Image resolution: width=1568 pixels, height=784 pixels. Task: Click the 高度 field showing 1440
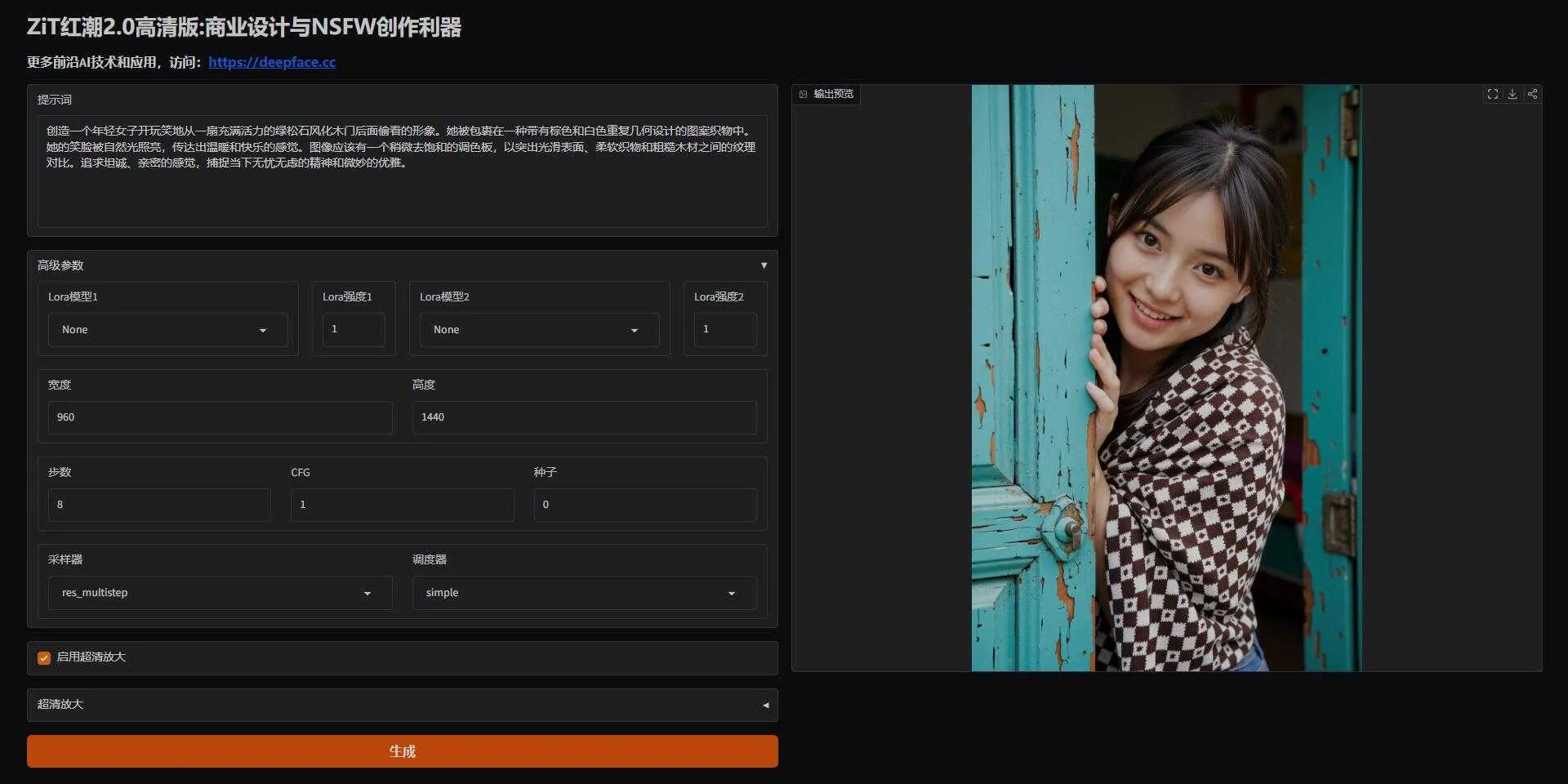[x=584, y=417]
